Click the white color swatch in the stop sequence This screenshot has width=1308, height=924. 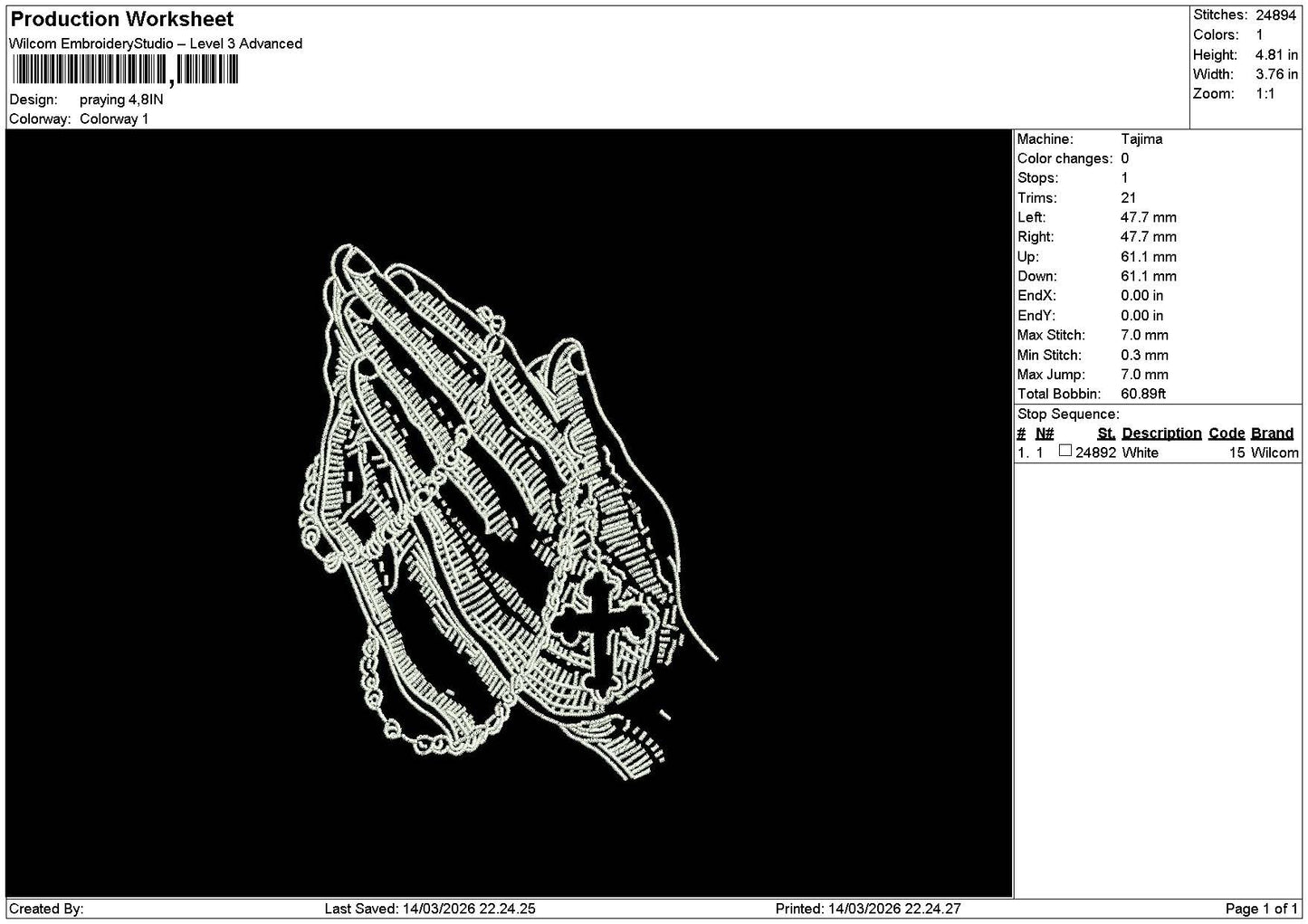pyautogui.click(x=1065, y=451)
